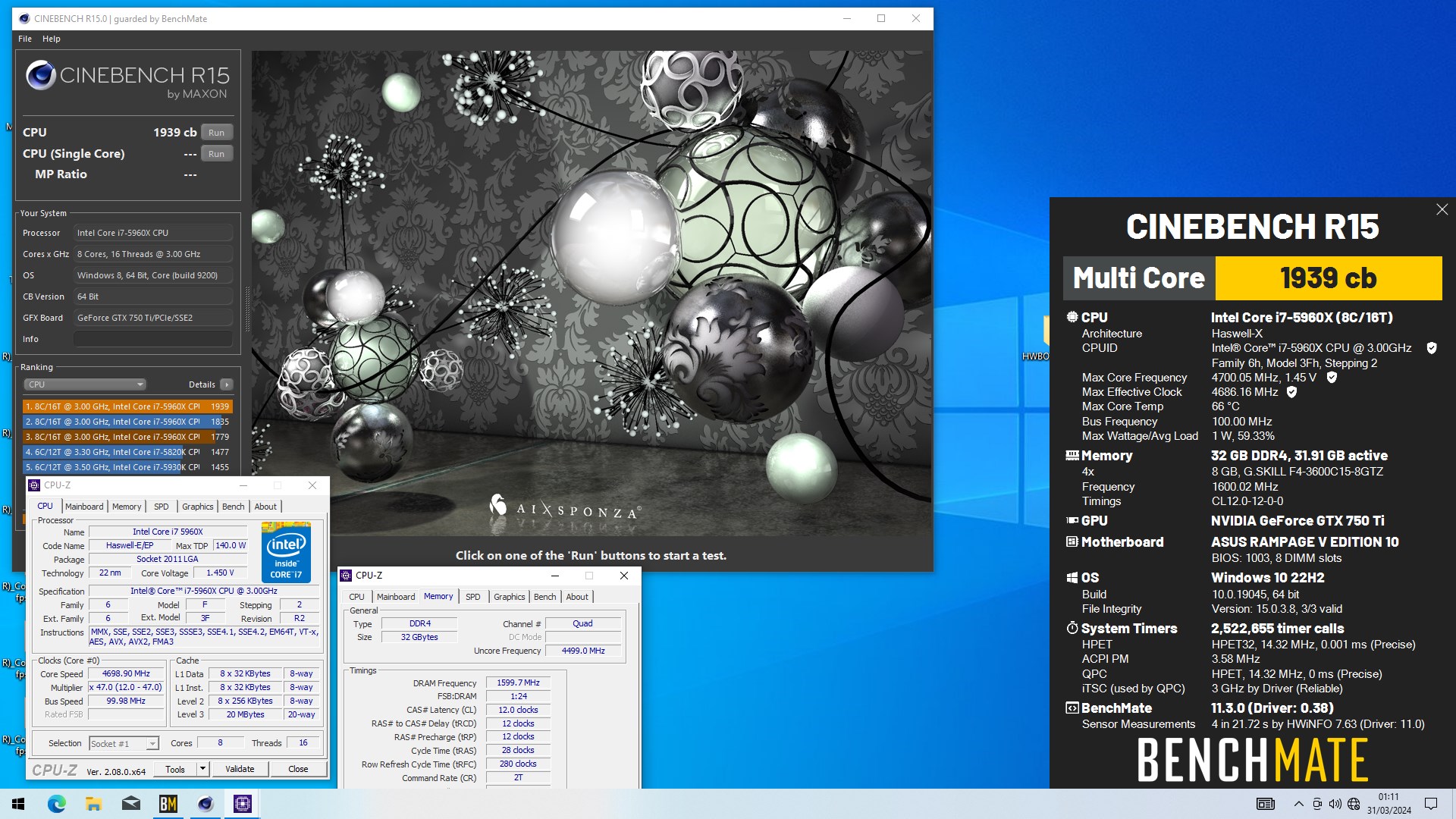Click the right CPU-Z window title icon
The image size is (1456, 819).
click(x=346, y=576)
